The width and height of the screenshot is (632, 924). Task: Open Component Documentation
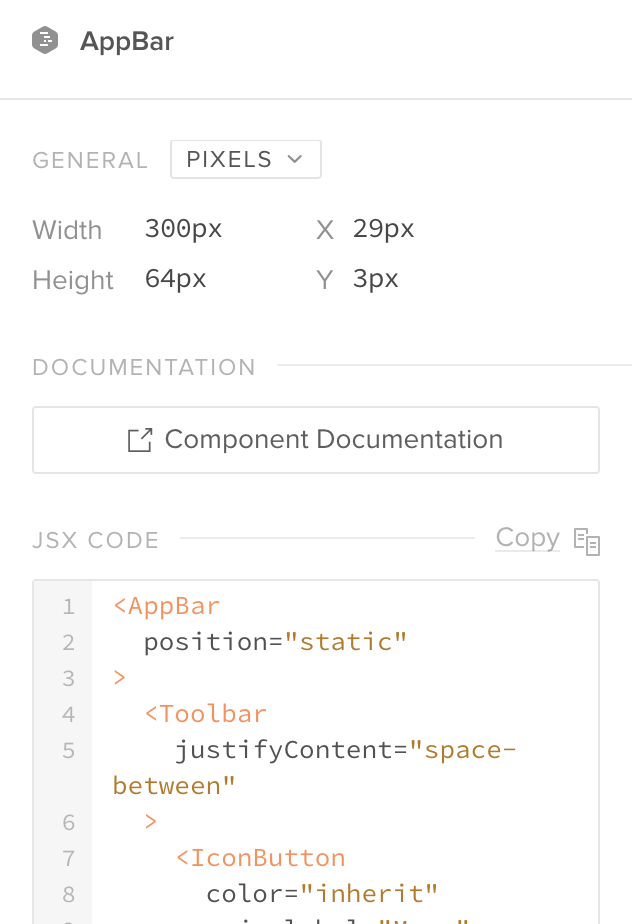click(x=316, y=440)
